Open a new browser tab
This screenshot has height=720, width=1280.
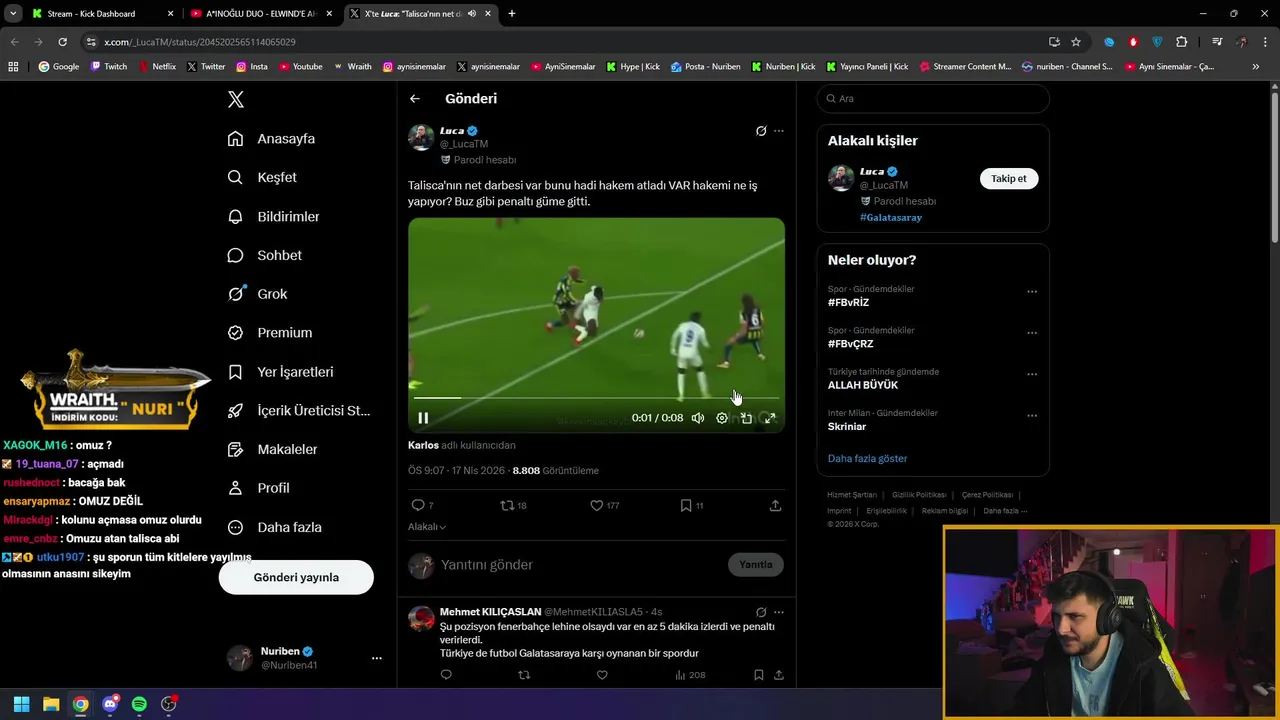512,14
